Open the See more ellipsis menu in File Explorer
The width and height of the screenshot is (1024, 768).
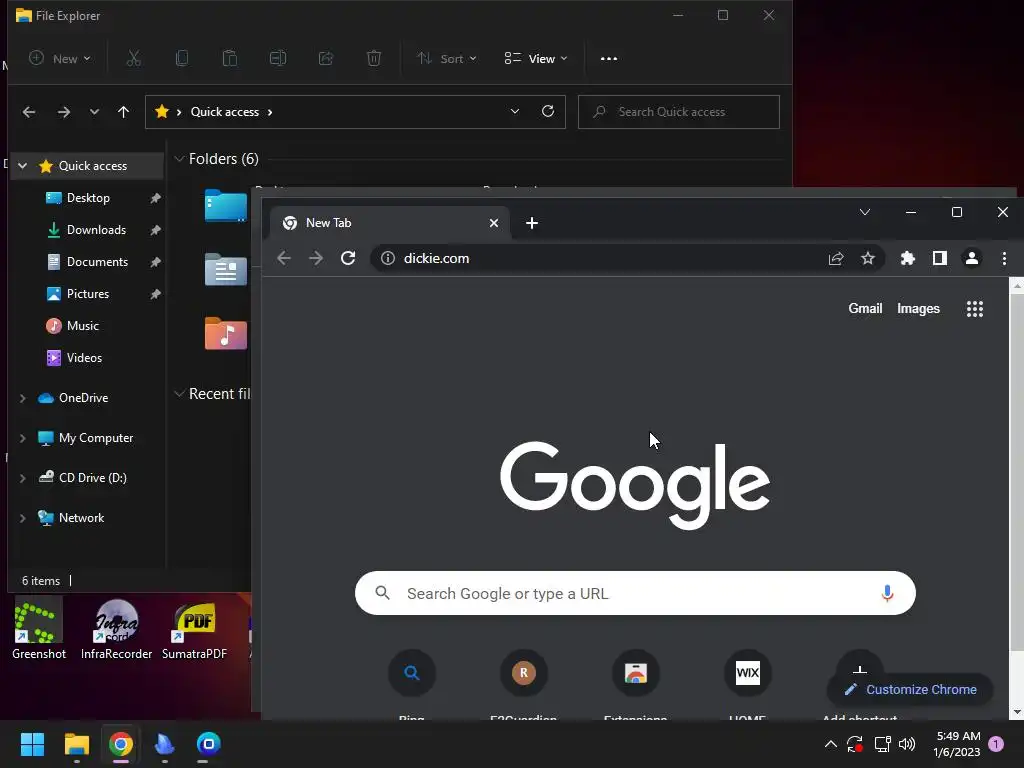[609, 59]
